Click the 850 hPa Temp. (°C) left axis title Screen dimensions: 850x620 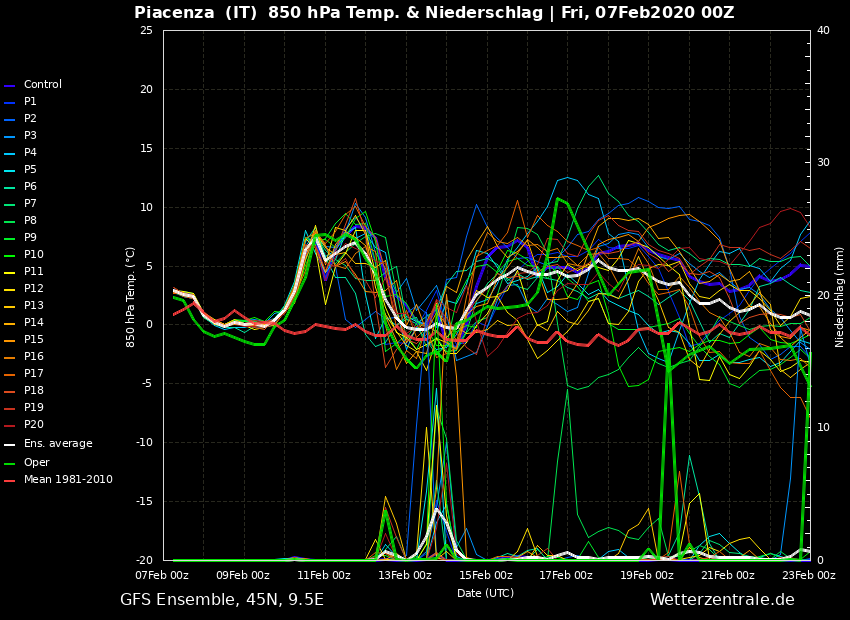coord(131,296)
